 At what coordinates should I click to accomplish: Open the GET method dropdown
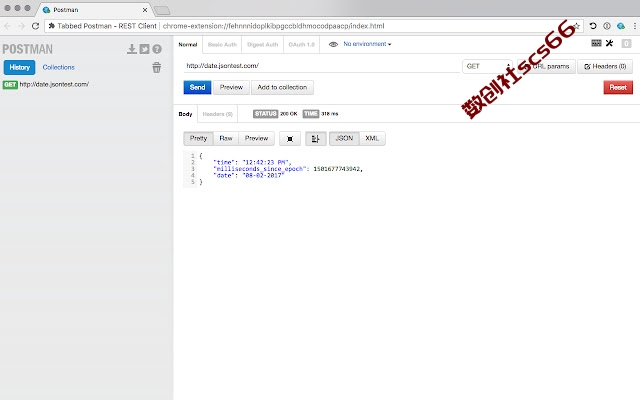(487, 66)
